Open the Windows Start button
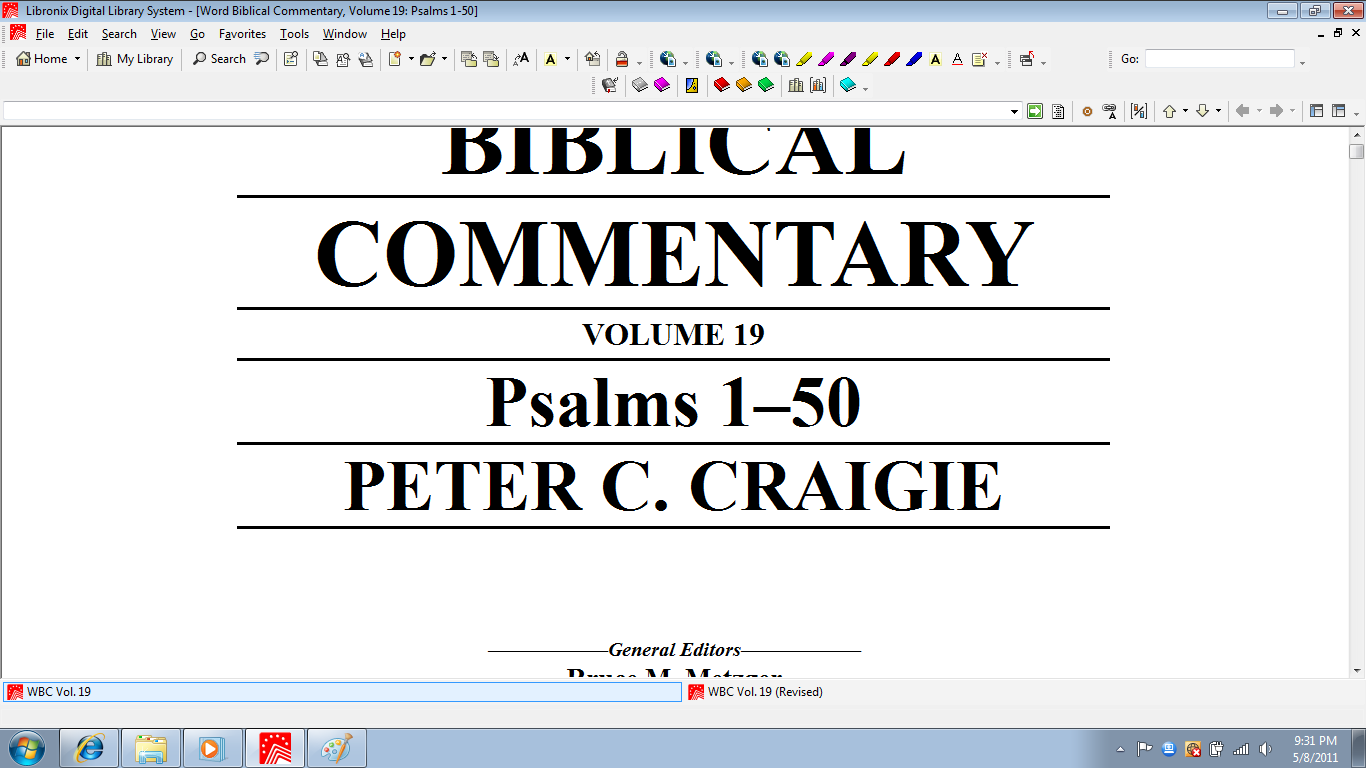This screenshot has width=1366, height=768. coord(27,748)
